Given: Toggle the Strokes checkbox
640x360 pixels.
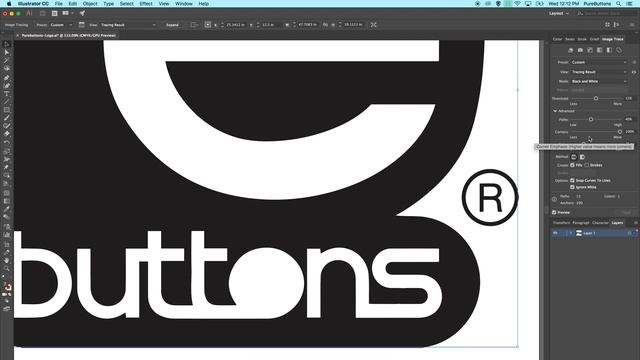Looking at the screenshot, I should (587, 165).
